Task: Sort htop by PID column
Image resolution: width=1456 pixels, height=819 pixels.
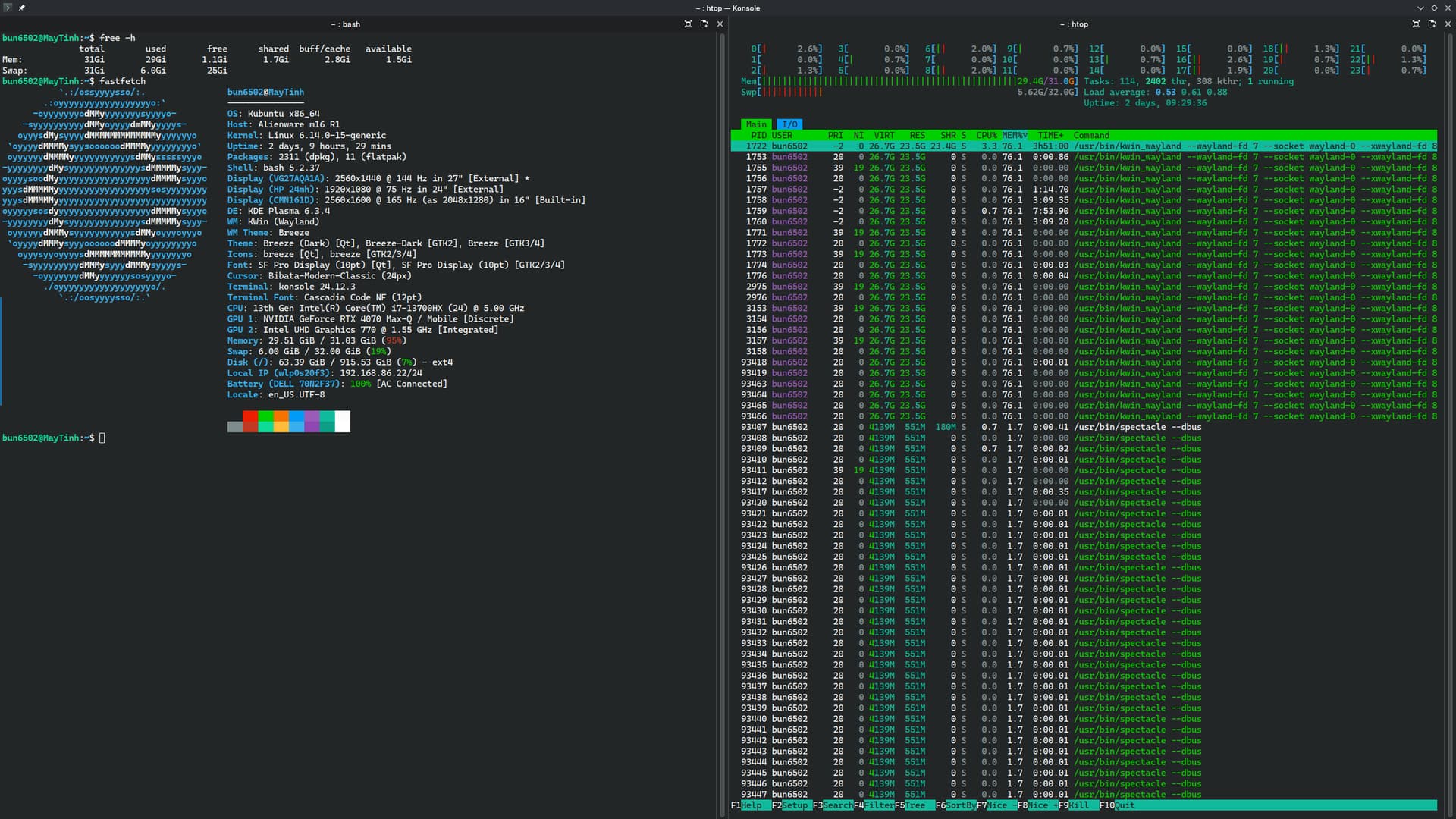Action: point(758,135)
